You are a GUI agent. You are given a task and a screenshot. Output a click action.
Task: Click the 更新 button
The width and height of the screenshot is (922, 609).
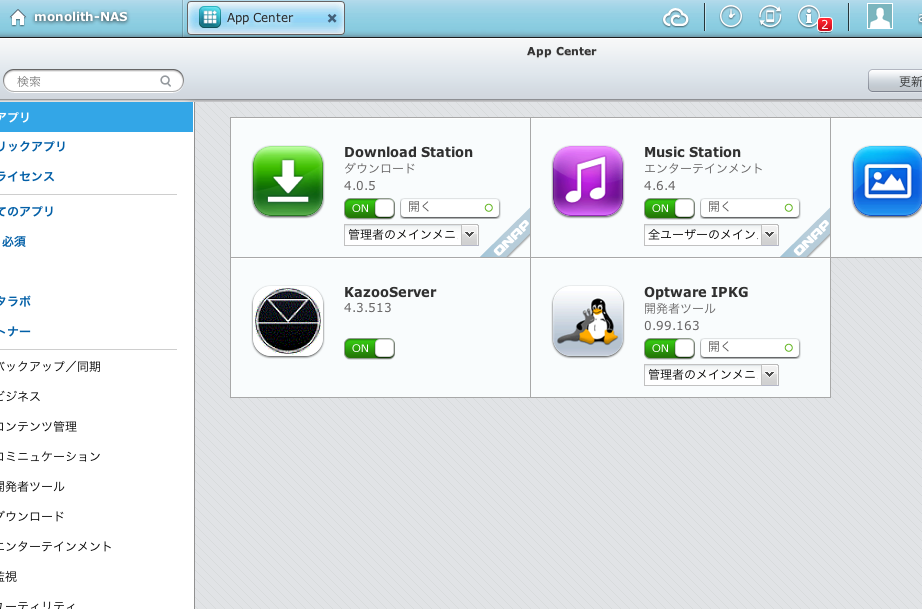(x=895, y=81)
